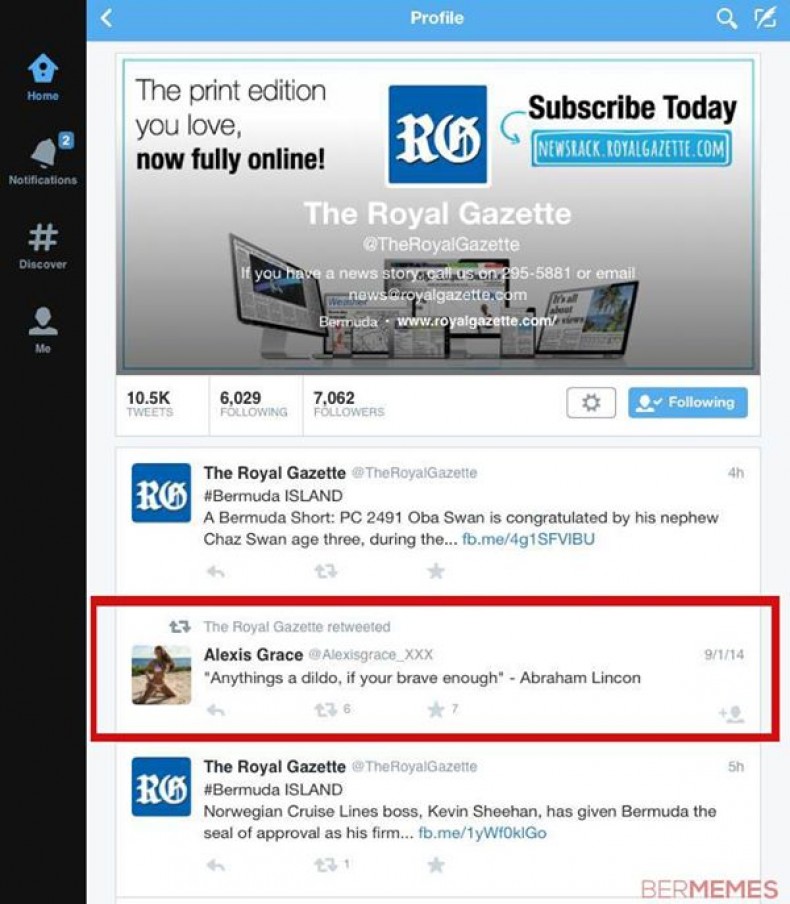Open the Home tab in the sidebar
790x904 pixels.
click(43, 78)
